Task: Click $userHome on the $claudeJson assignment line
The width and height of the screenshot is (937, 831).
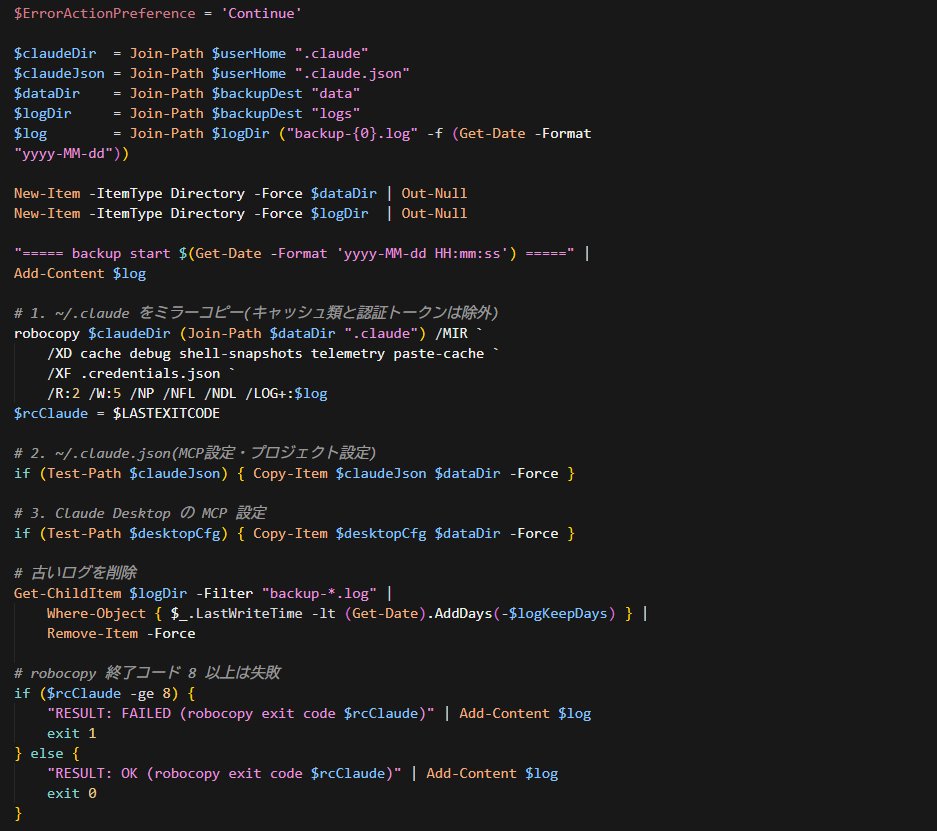Action: click(249, 73)
